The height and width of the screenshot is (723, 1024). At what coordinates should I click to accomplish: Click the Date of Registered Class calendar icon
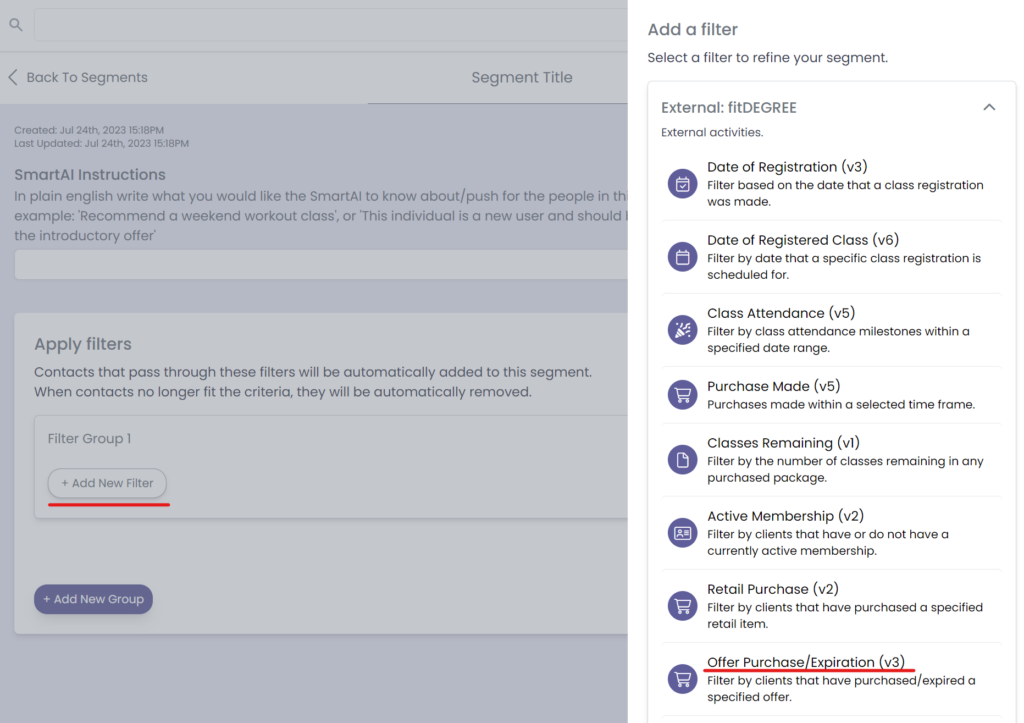click(x=683, y=257)
